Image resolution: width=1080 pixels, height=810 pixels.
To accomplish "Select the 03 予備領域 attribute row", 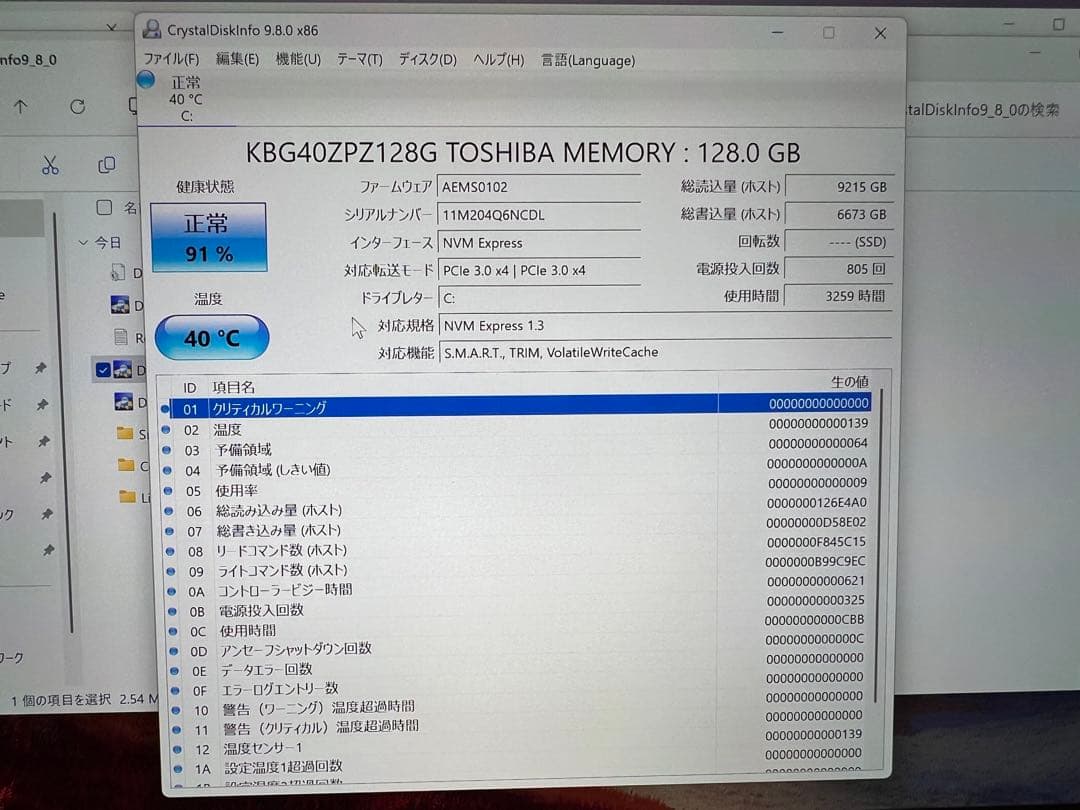I will click(517, 449).
